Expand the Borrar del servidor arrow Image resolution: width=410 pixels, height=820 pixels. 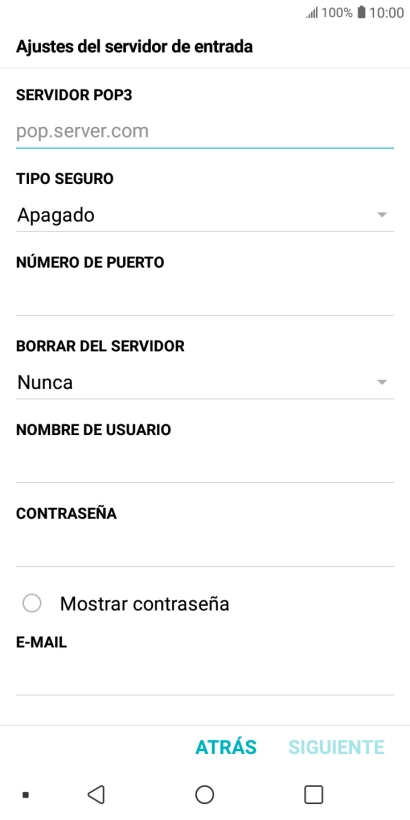pos(382,382)
